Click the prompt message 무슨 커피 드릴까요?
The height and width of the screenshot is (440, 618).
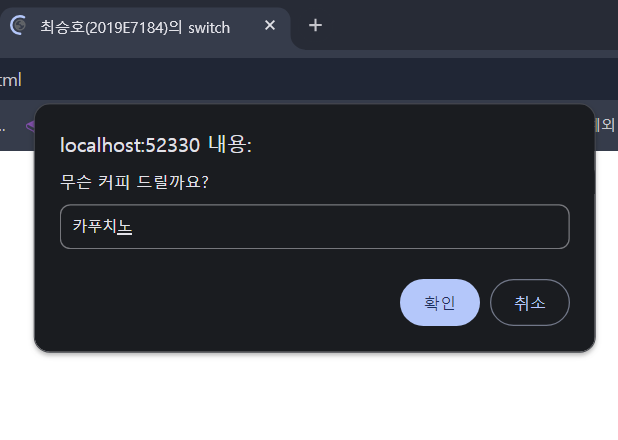click(134, 182)
